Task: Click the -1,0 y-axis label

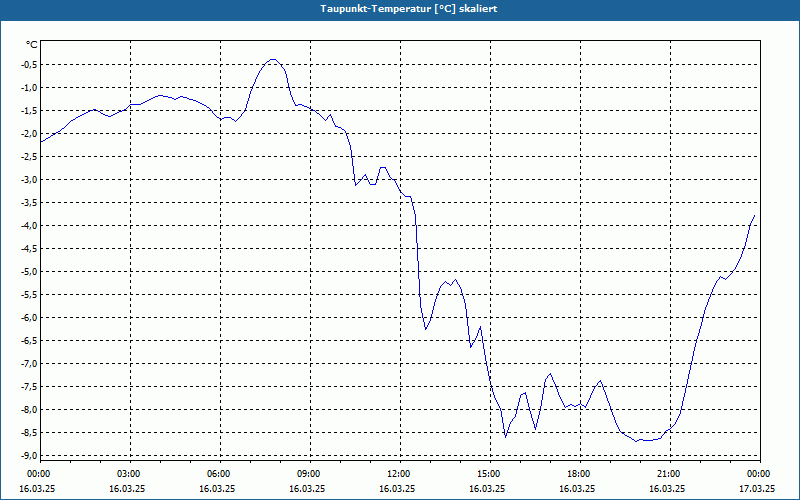Action: click(x=29, y=87)
